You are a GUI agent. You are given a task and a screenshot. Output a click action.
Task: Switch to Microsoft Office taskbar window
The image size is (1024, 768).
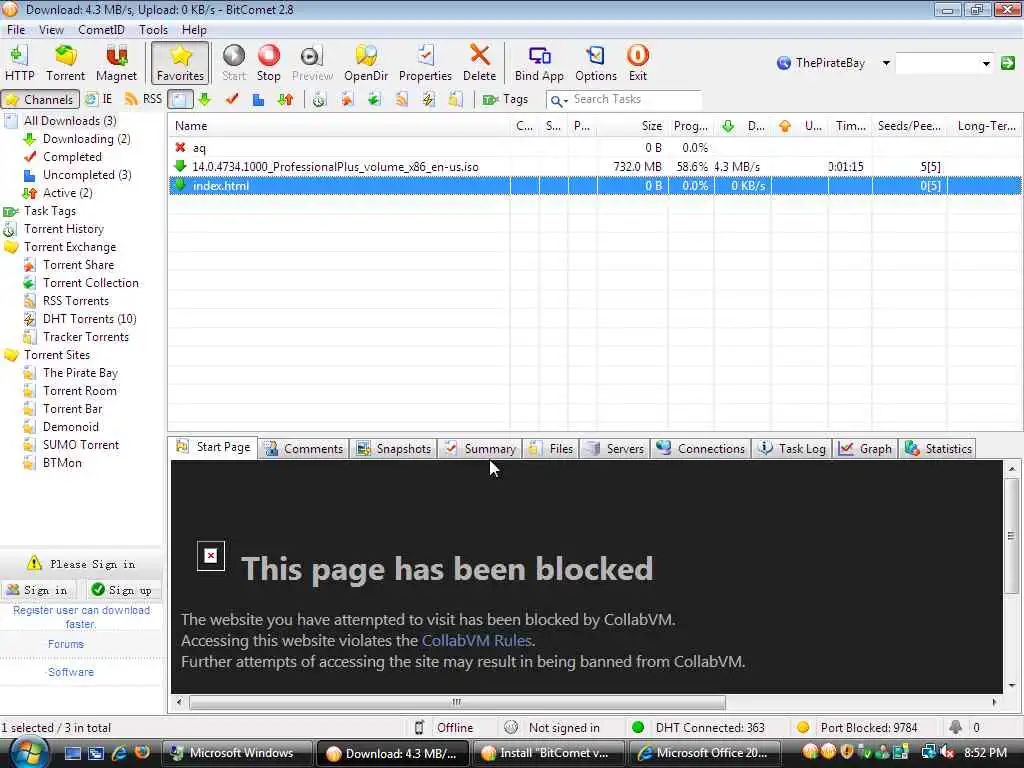tap(705, 753)
